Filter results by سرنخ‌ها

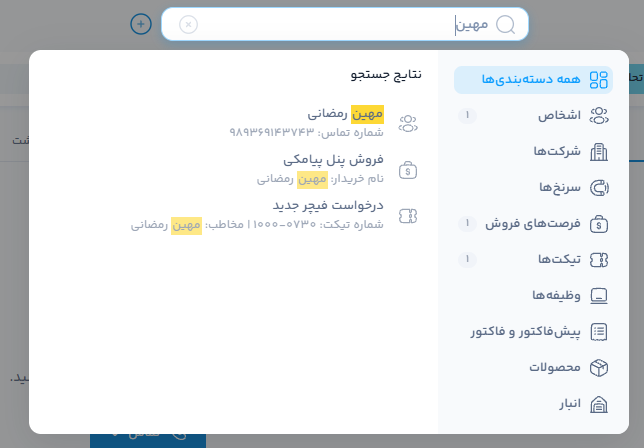click(533, 188)
